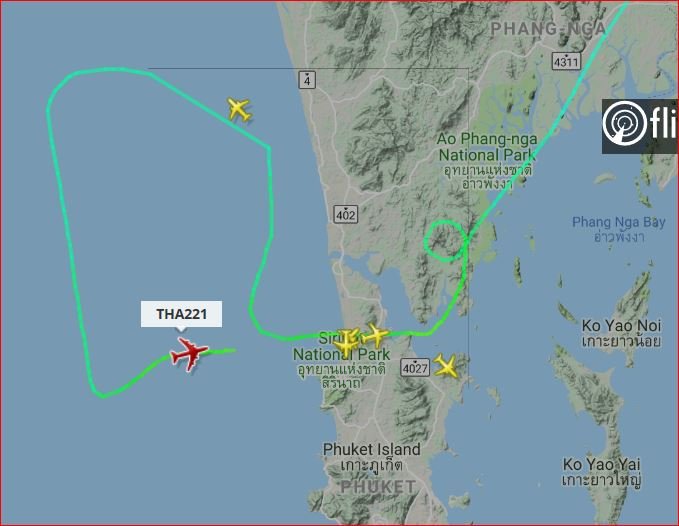Click the Flightradar radar logo

(624, 124)
